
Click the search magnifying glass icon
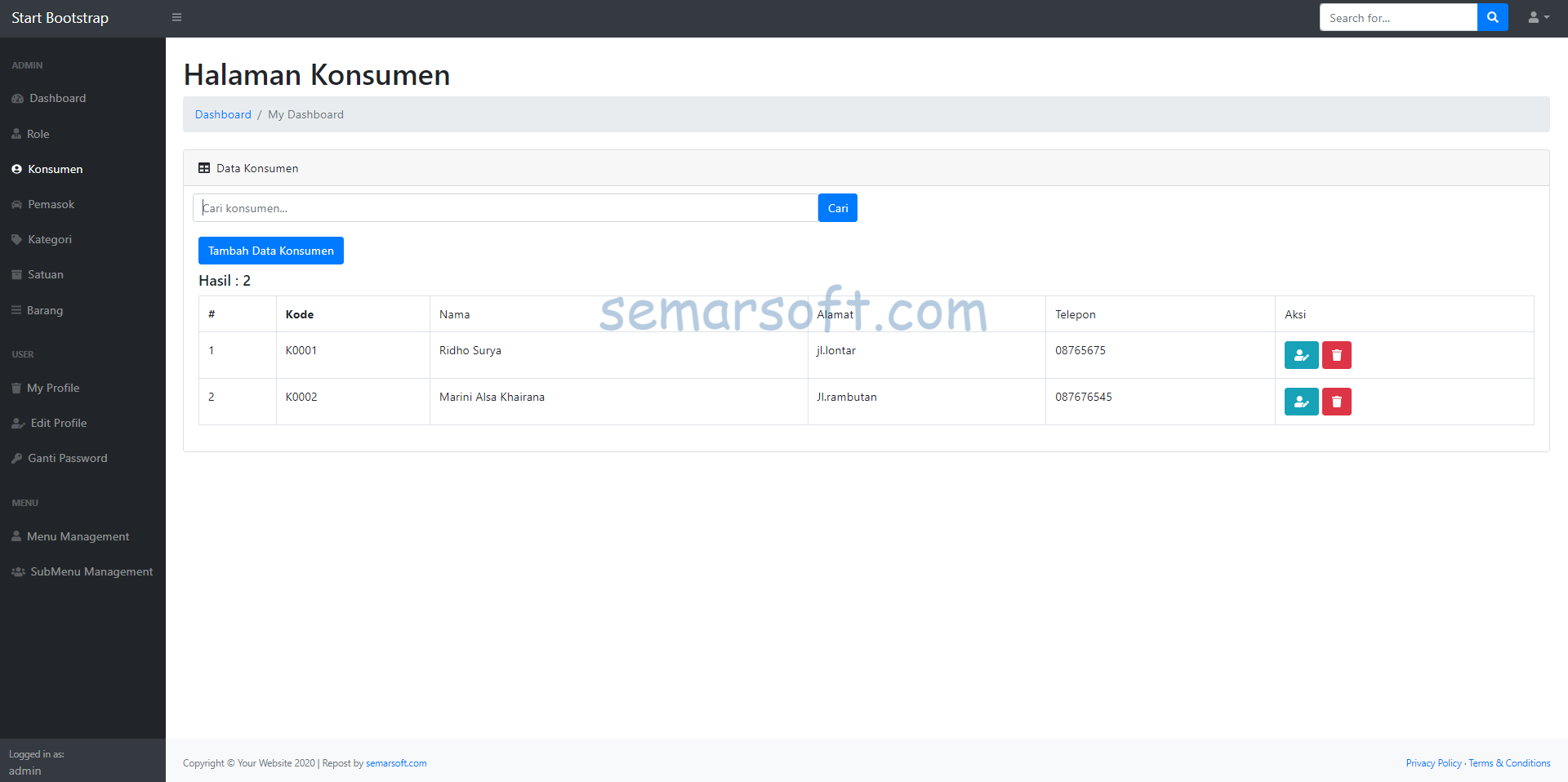tap(1492, 17)
